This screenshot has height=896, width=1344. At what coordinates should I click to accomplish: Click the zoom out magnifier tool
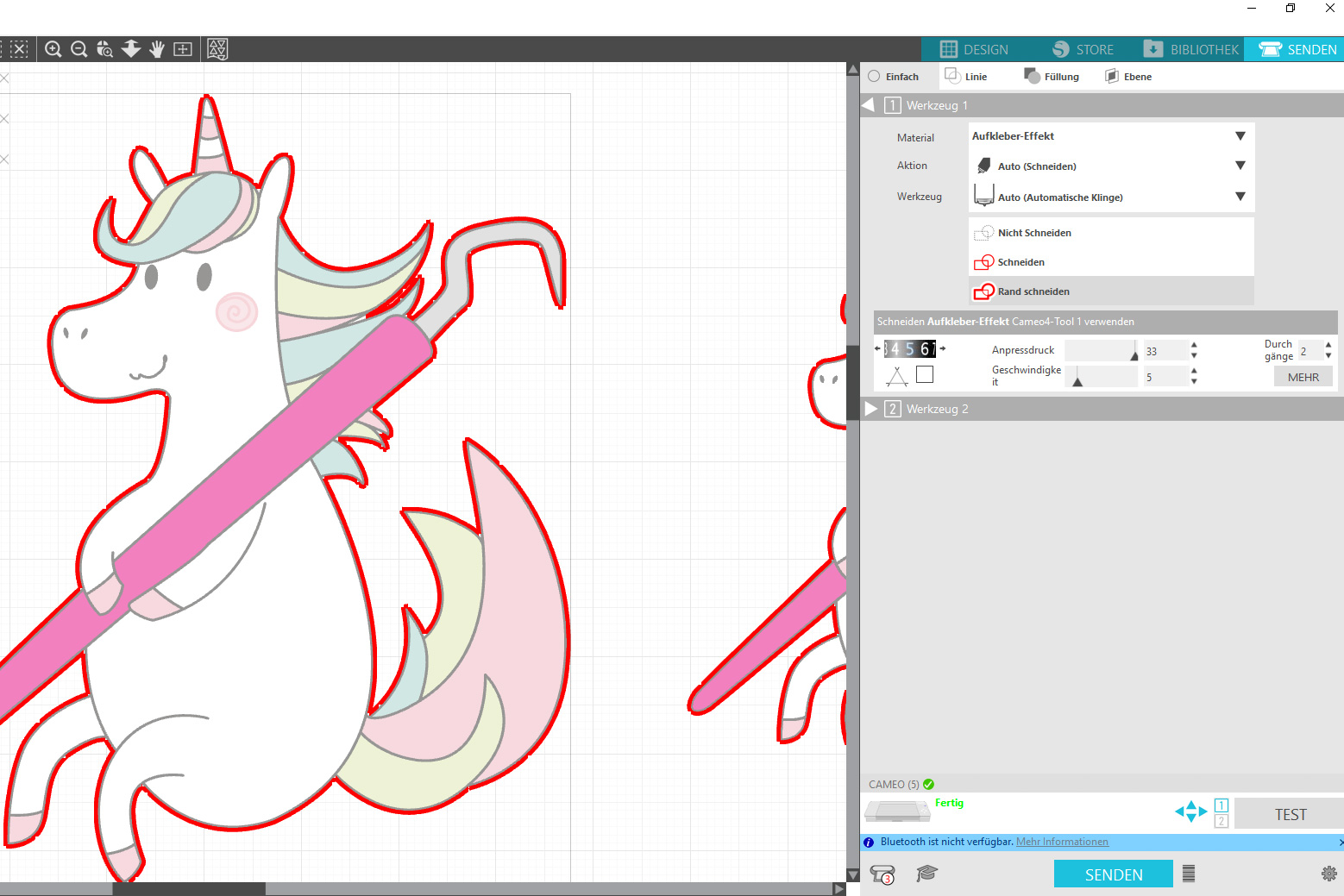pos(79,49)
